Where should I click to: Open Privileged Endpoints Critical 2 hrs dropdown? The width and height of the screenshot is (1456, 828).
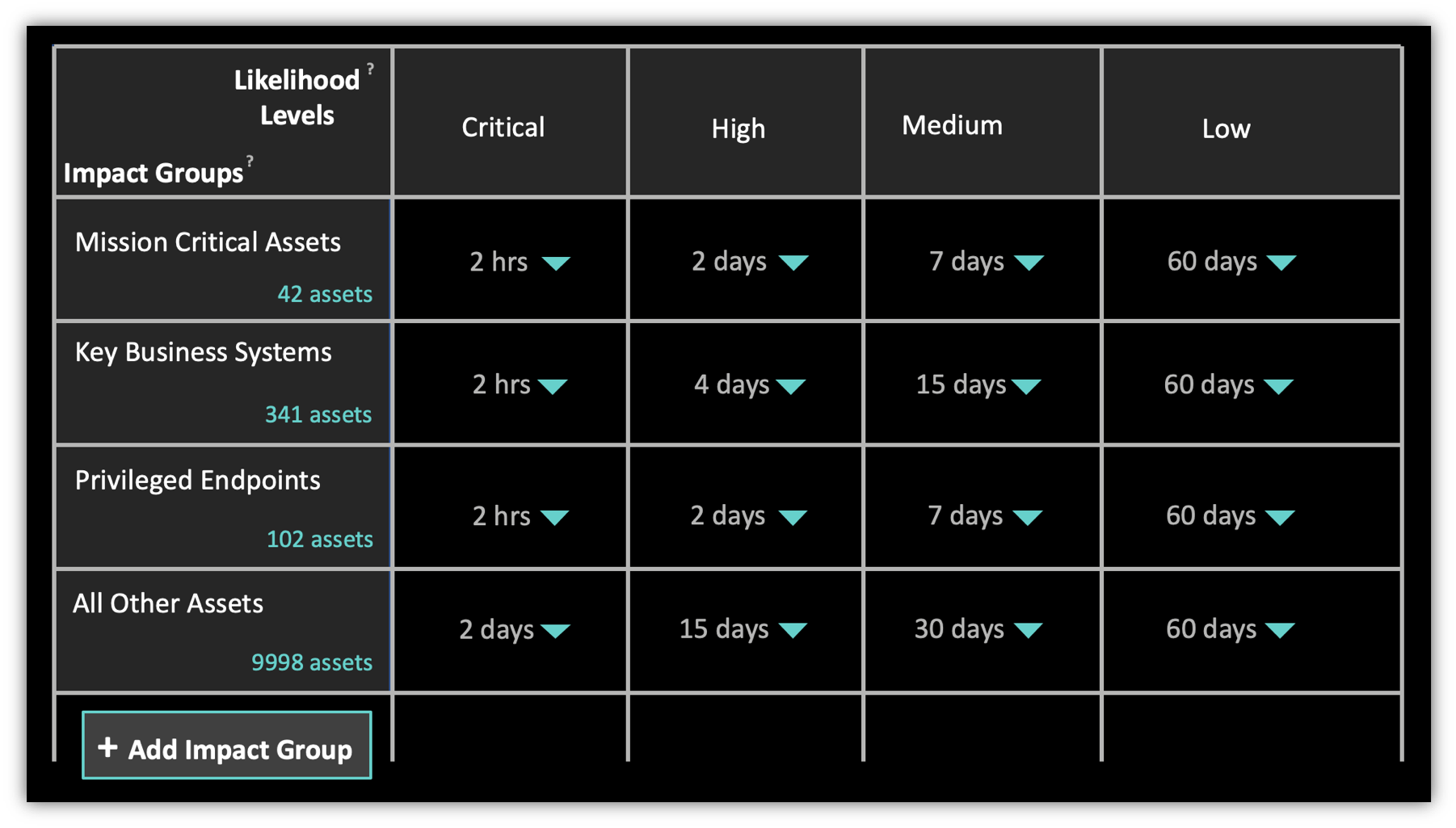coord(554,517)
